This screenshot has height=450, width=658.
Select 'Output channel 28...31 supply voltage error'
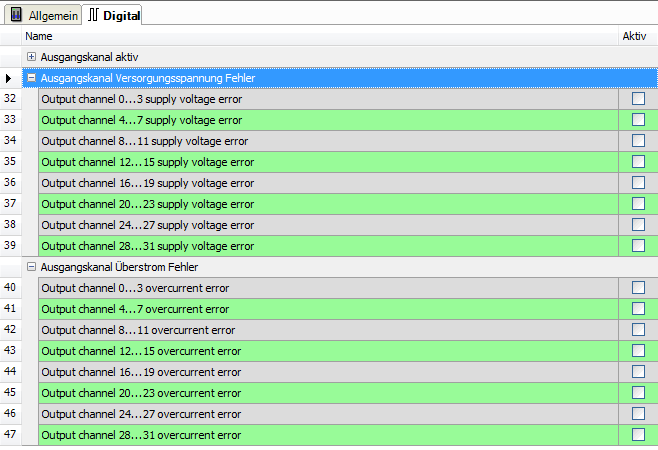coord(148,246)
